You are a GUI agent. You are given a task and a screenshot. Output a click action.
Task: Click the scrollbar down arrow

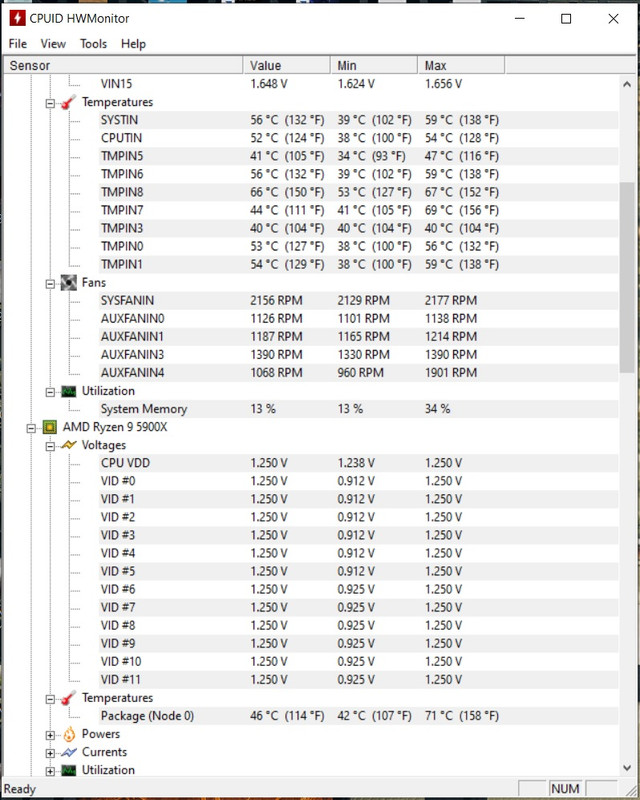tap(627, 768)
